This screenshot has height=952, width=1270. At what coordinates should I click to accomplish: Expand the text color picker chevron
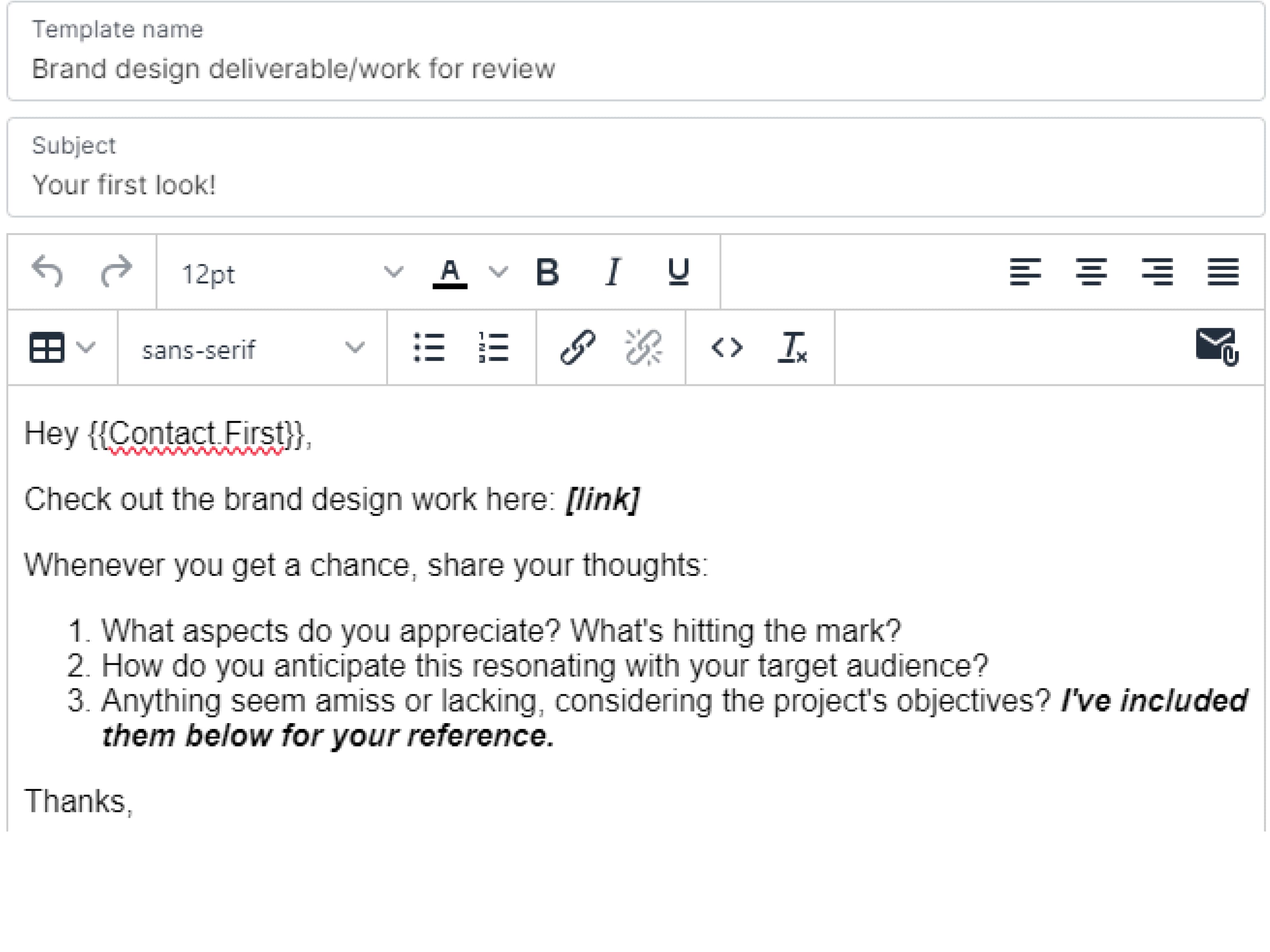click(x=498, y=271)
